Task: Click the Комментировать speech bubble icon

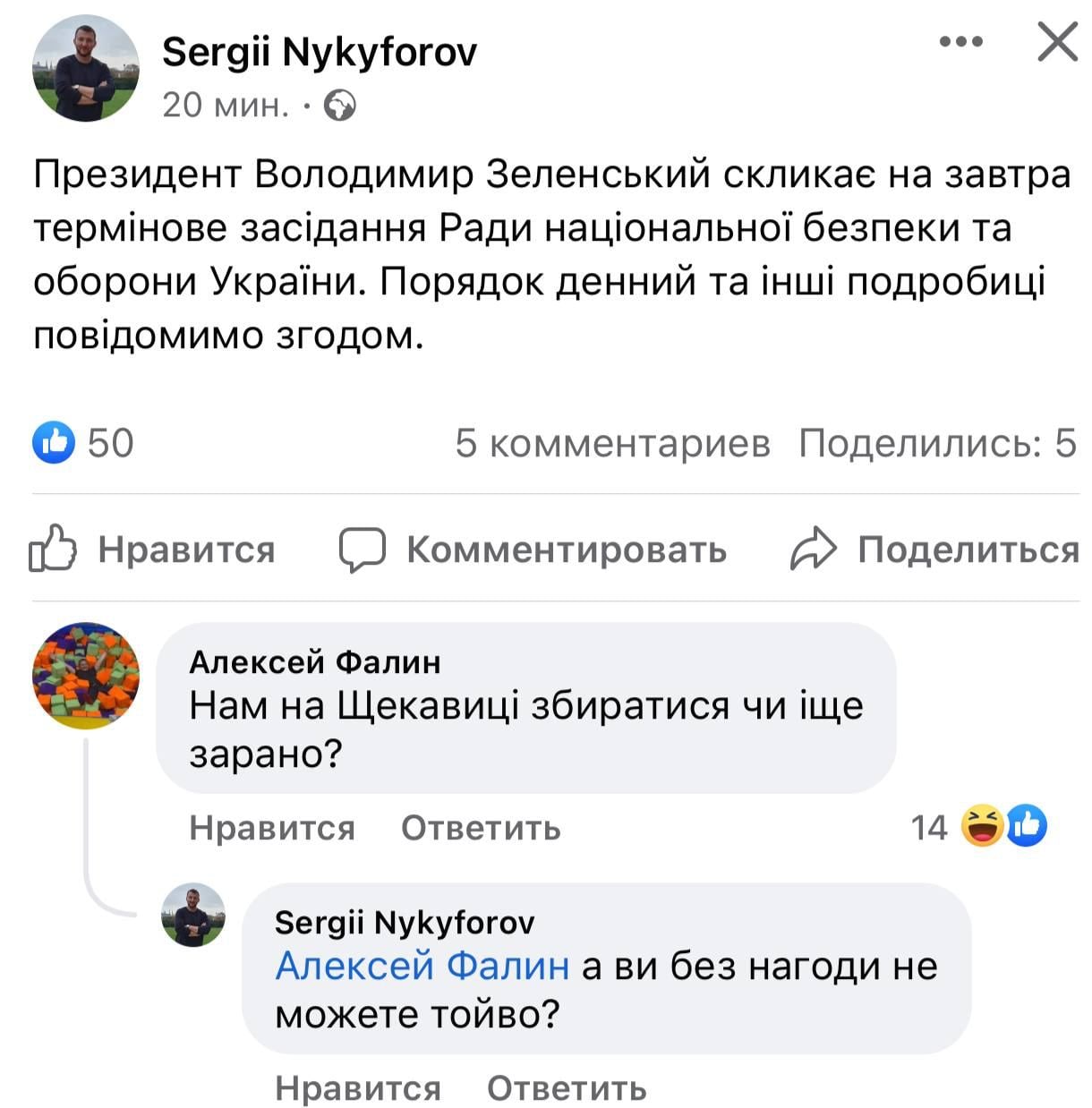Action: pos(363,549)
